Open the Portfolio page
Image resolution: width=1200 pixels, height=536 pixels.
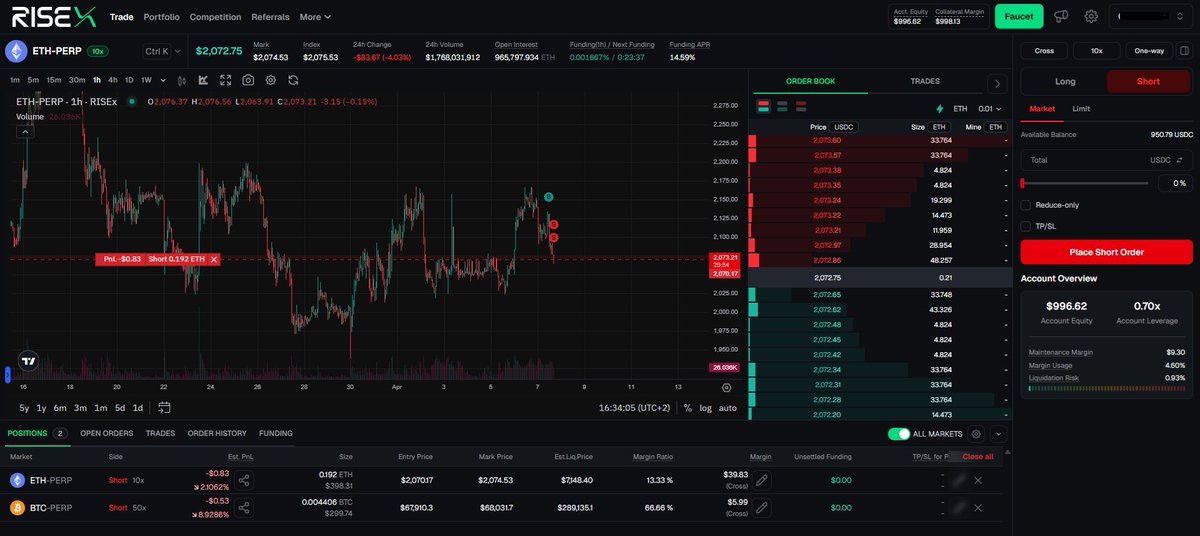(x=162, y=17)
